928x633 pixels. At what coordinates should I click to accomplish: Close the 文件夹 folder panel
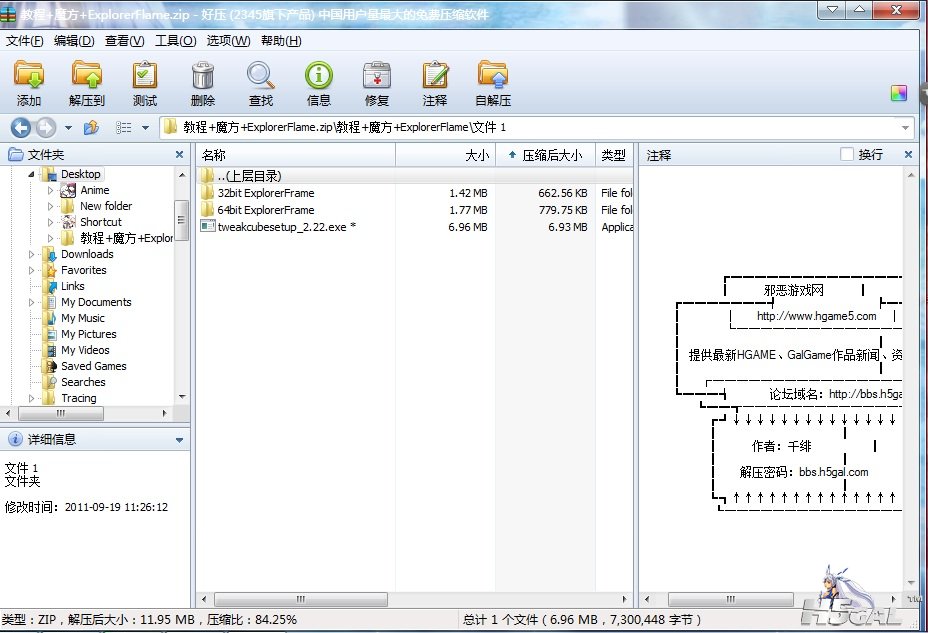click(180, 155)
